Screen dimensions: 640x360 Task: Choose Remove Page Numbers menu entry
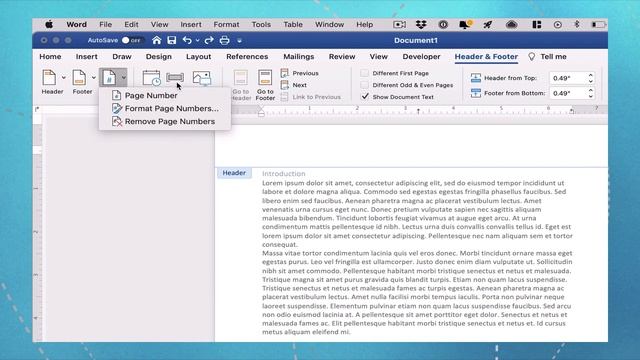[165, 122]
